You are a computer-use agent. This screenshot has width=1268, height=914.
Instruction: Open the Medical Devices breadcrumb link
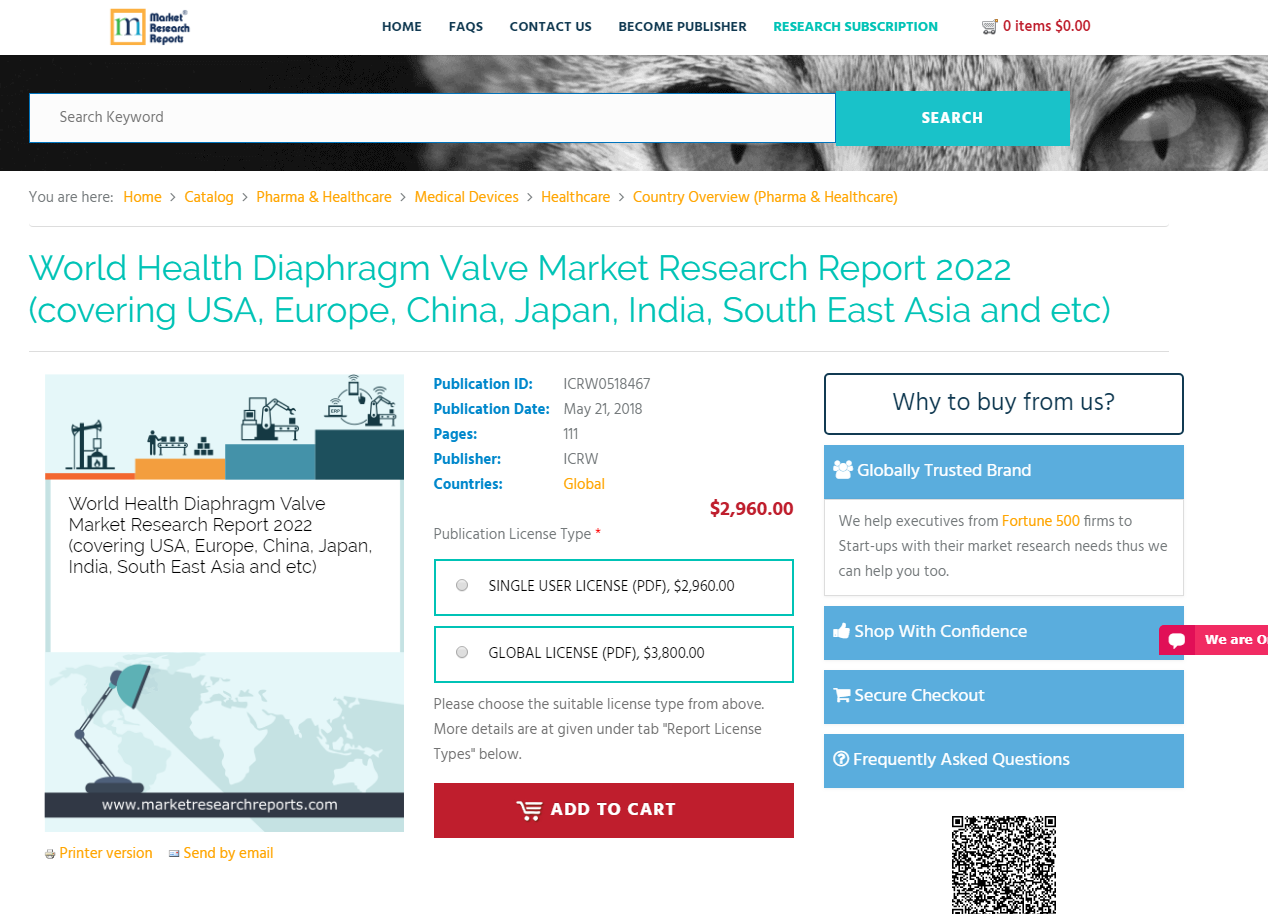click(x=466, y=197)
